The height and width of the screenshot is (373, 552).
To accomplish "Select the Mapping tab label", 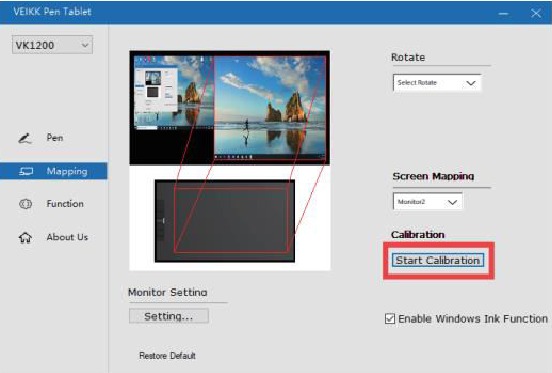I will (x=67, y=171).
